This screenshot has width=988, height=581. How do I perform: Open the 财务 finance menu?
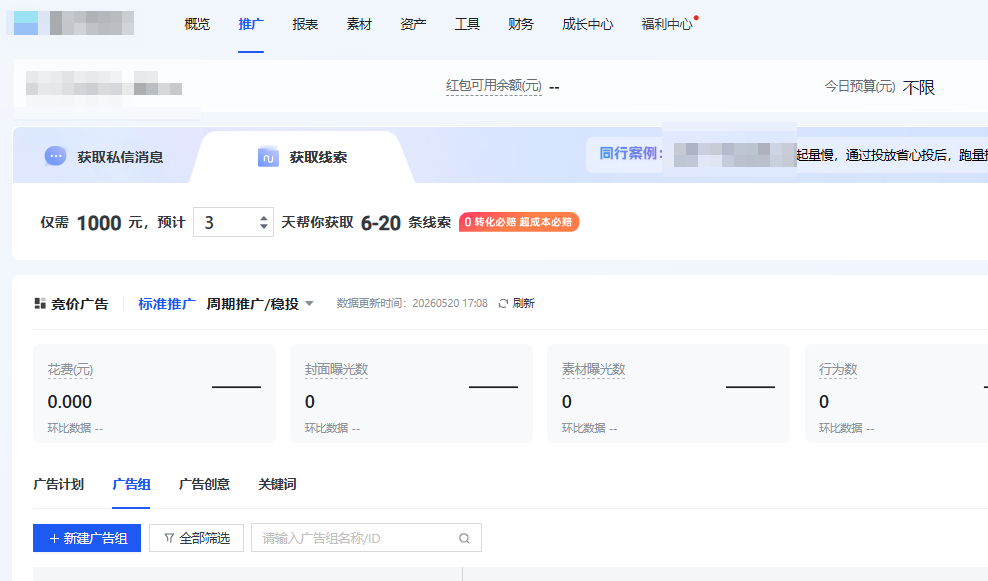coord(521,25)
